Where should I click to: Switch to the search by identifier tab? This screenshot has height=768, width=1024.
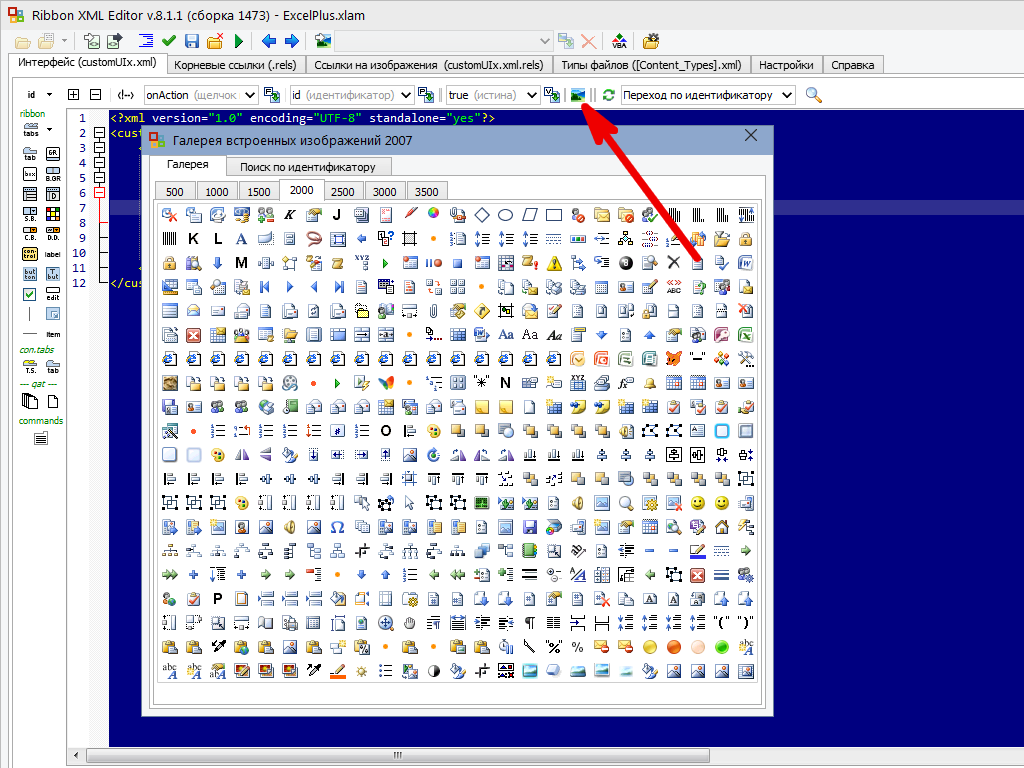click(307, 167)
